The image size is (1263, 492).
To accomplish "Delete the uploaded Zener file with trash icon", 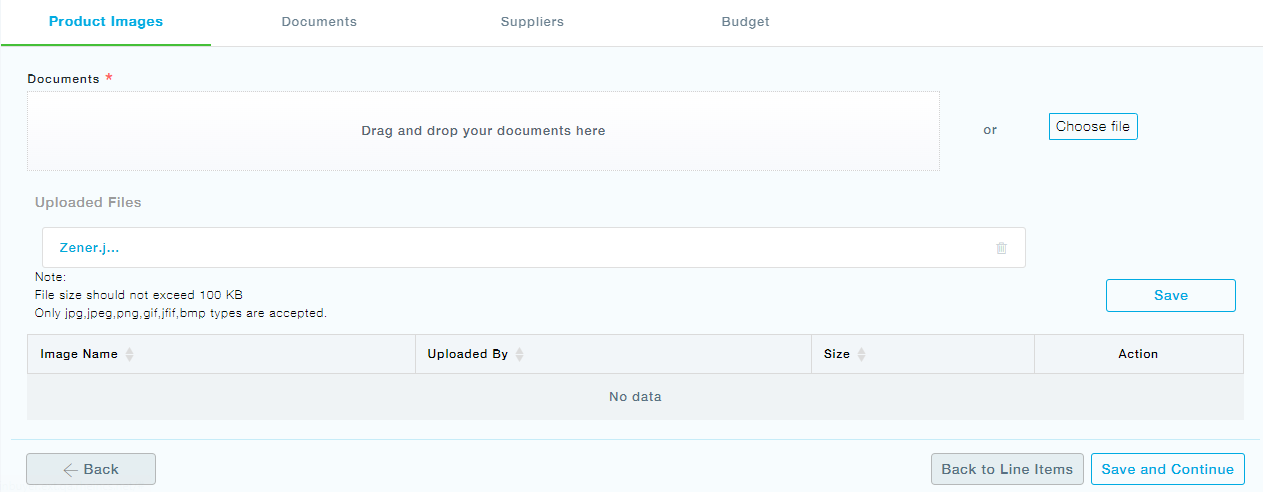I will pos(1001,248).
